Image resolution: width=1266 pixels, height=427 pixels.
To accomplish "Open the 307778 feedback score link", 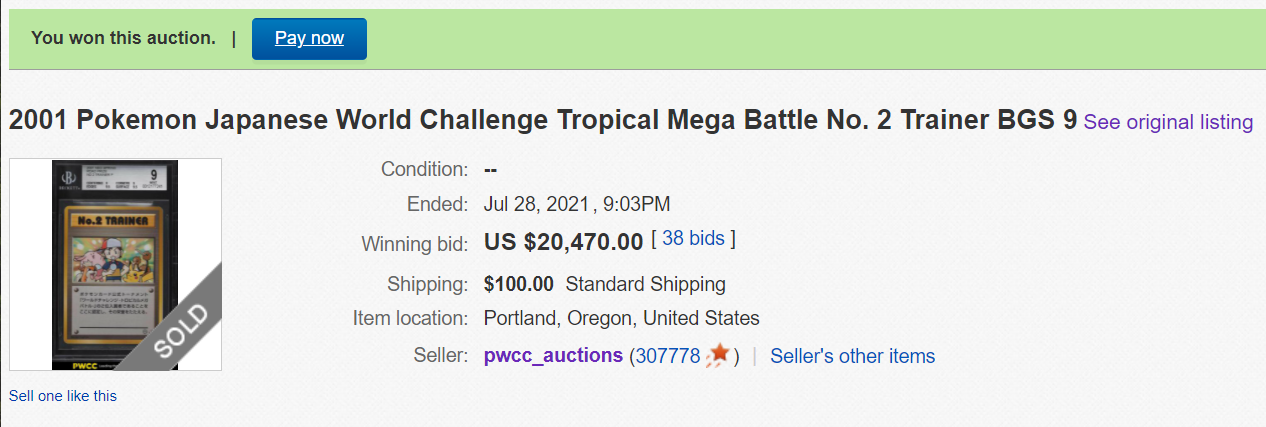I will [x=667, y=355].
